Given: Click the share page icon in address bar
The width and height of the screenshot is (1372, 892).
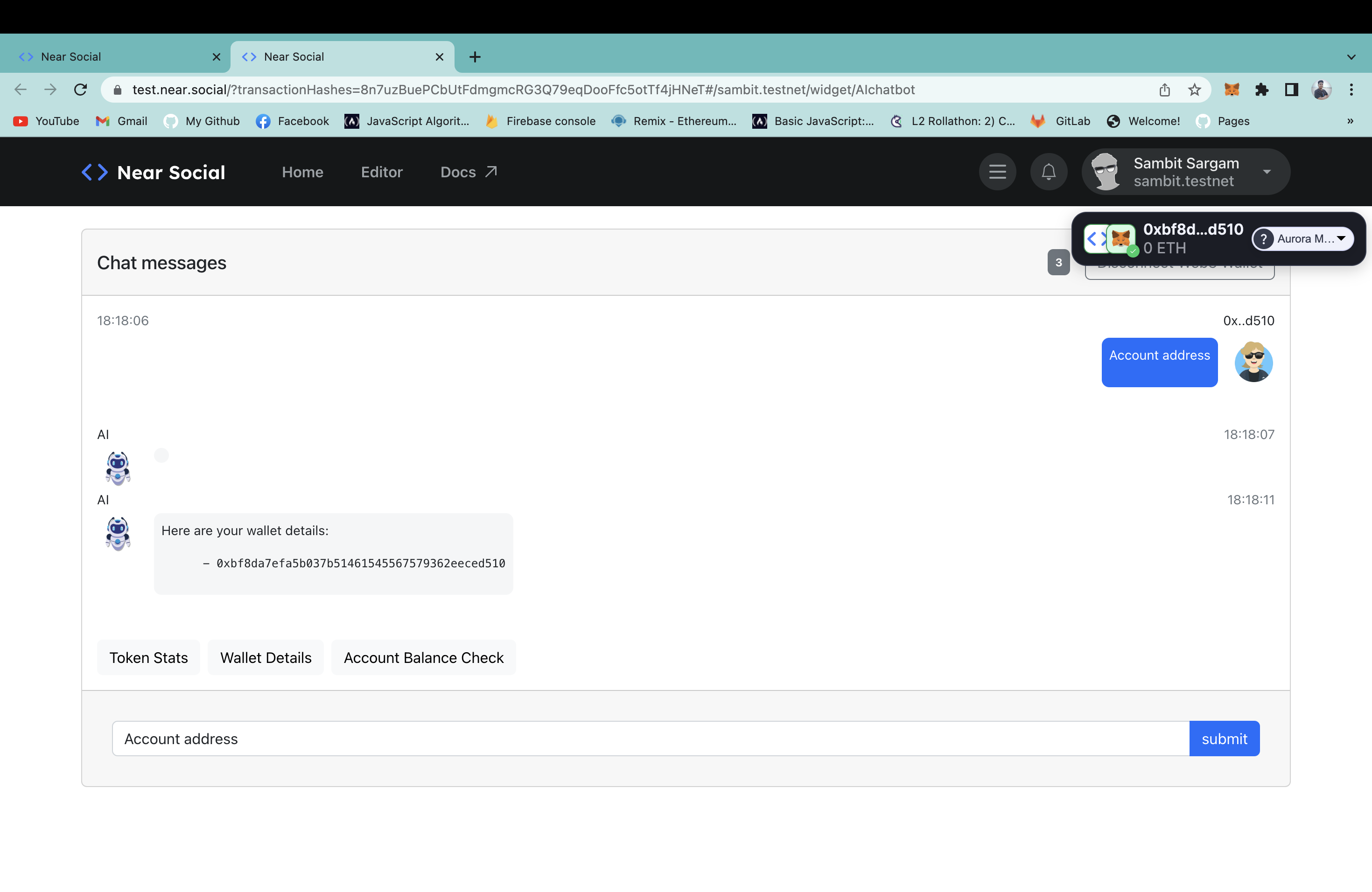Looking at the screenshot, I should click(x=1164, y=90).
